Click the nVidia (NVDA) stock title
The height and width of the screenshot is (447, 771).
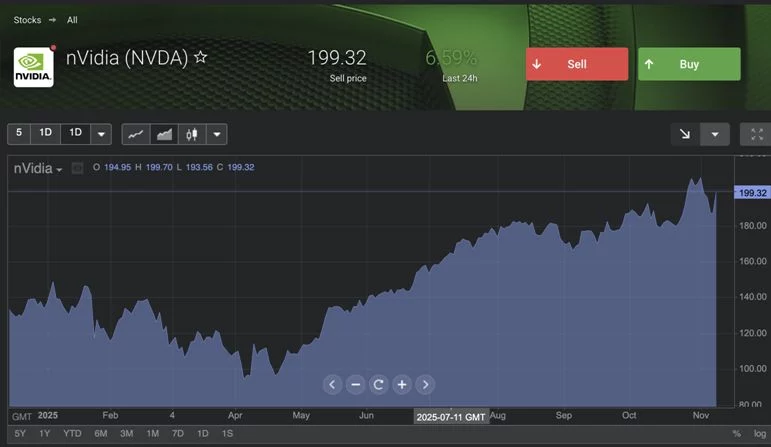pyautogui.click(x=127, y=58)
